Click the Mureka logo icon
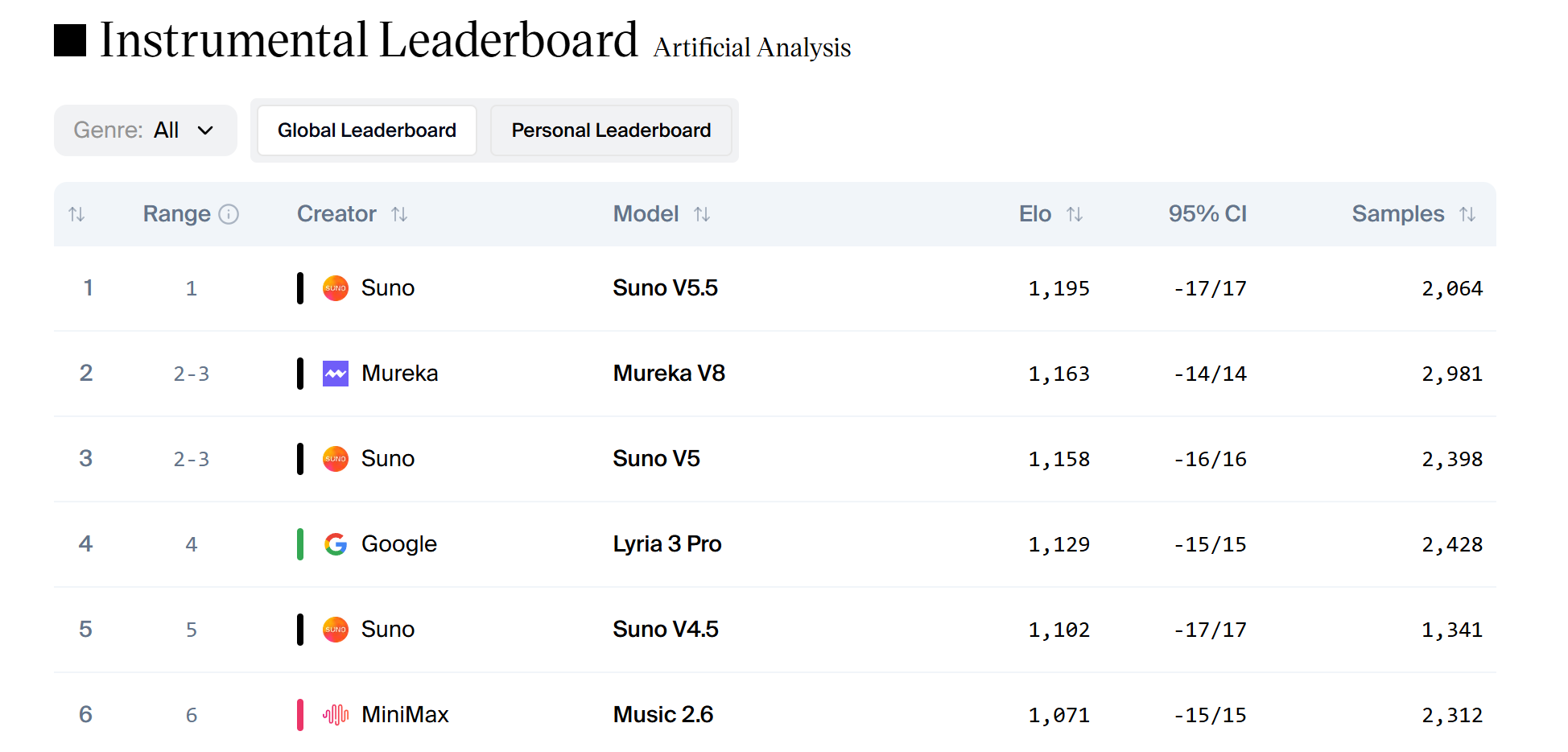This screenshot has width=1568, height=752. tap(336, 374)
